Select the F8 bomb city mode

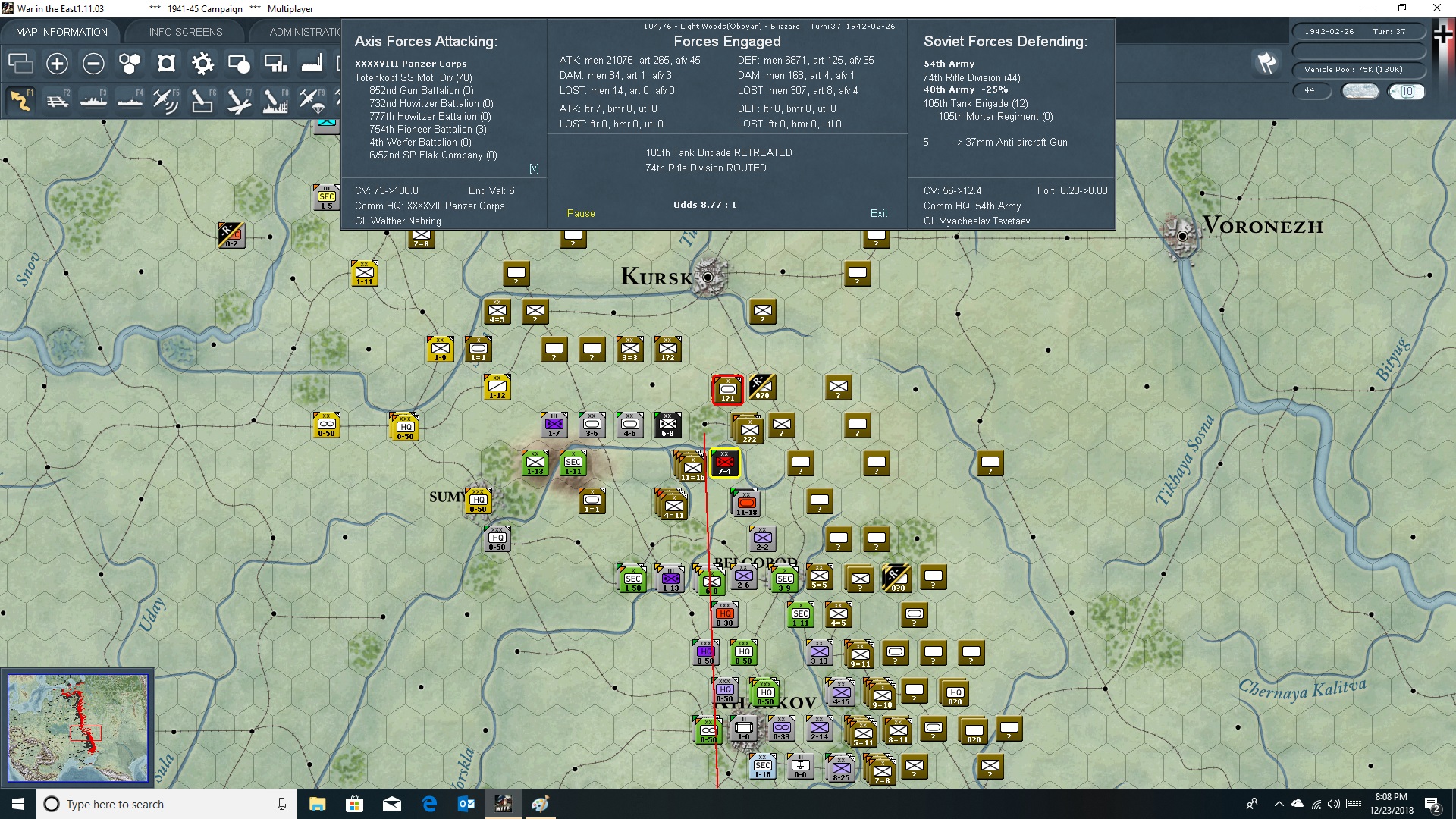pyautogui.click(x=275, y=101)
